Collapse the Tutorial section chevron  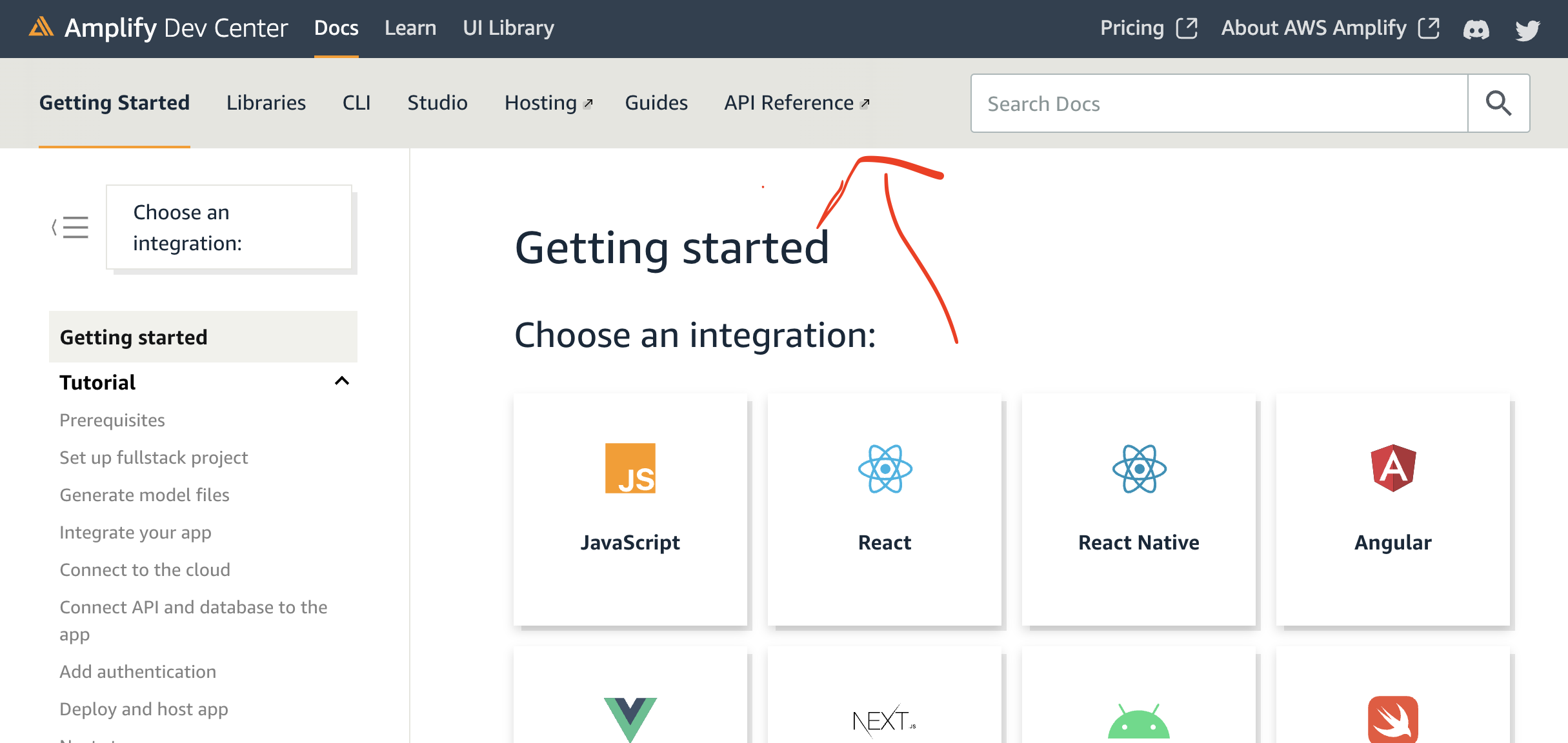coord(343,382)
